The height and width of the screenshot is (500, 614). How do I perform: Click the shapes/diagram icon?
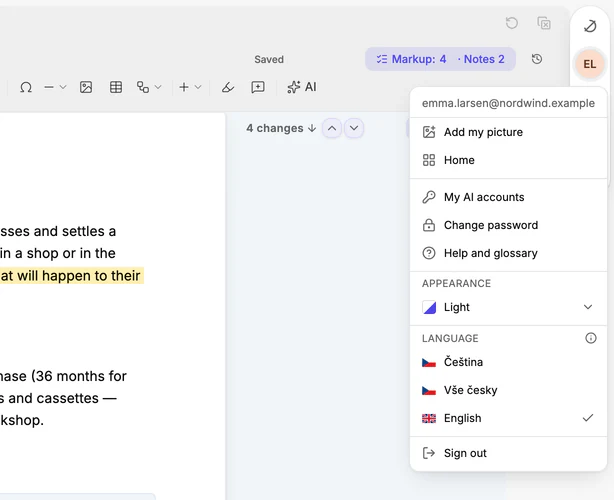pyautogui.click(x=143, y=87)
